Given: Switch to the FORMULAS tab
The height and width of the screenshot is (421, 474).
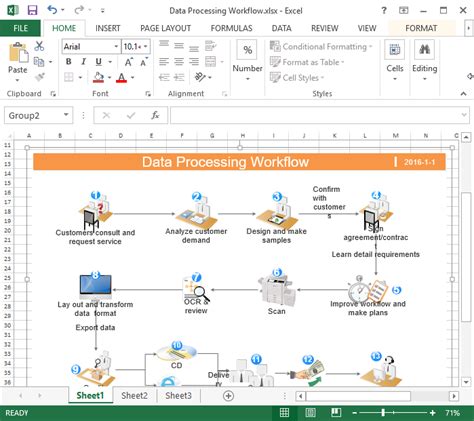Looking at the screenshot, I should click(x=231, y=28).
